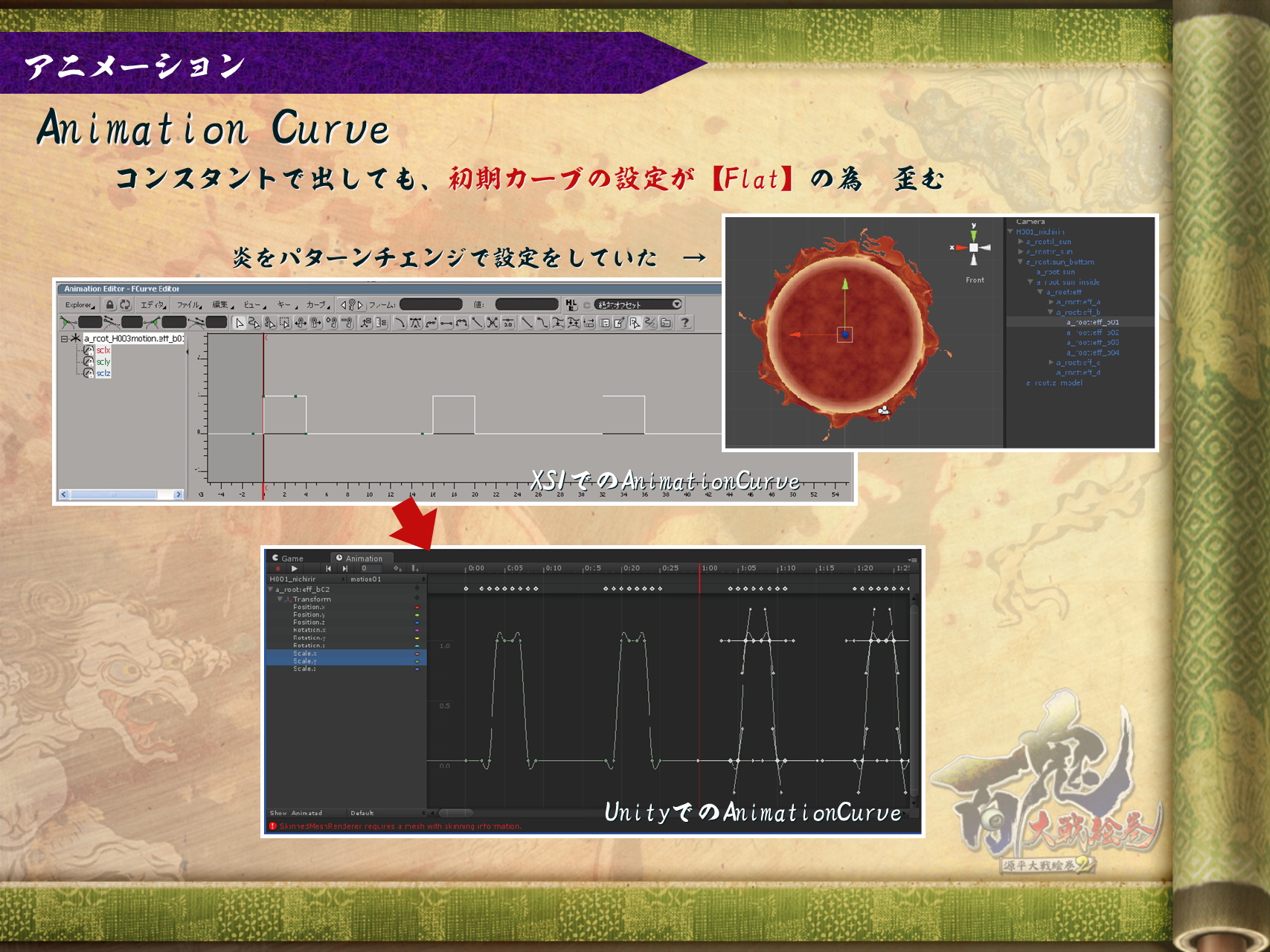
Task: Click the lock icon in FCurve Editor toolbar
Action: pyautogui.click(x=110, y=304)
